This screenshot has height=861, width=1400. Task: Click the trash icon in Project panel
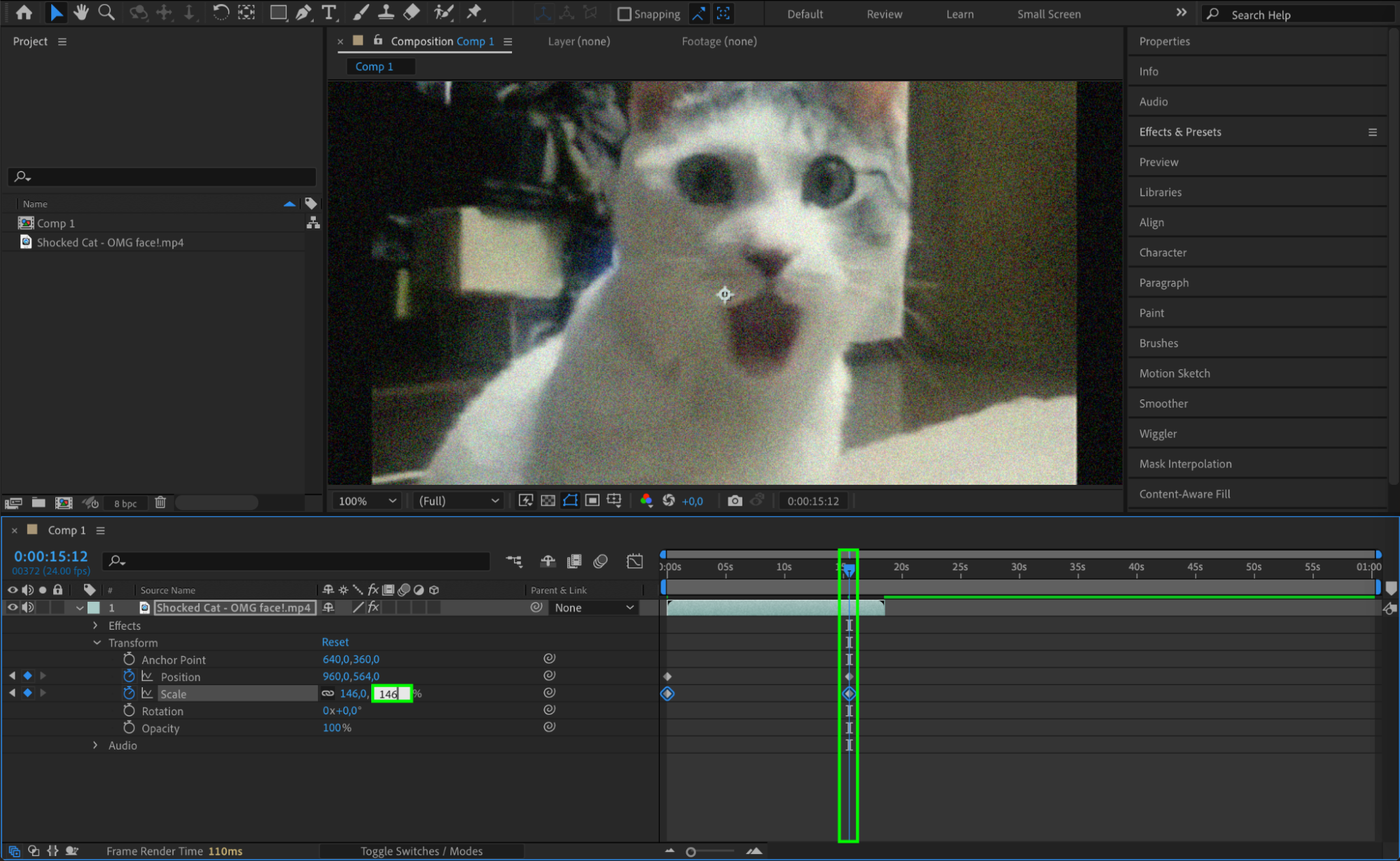160,502
